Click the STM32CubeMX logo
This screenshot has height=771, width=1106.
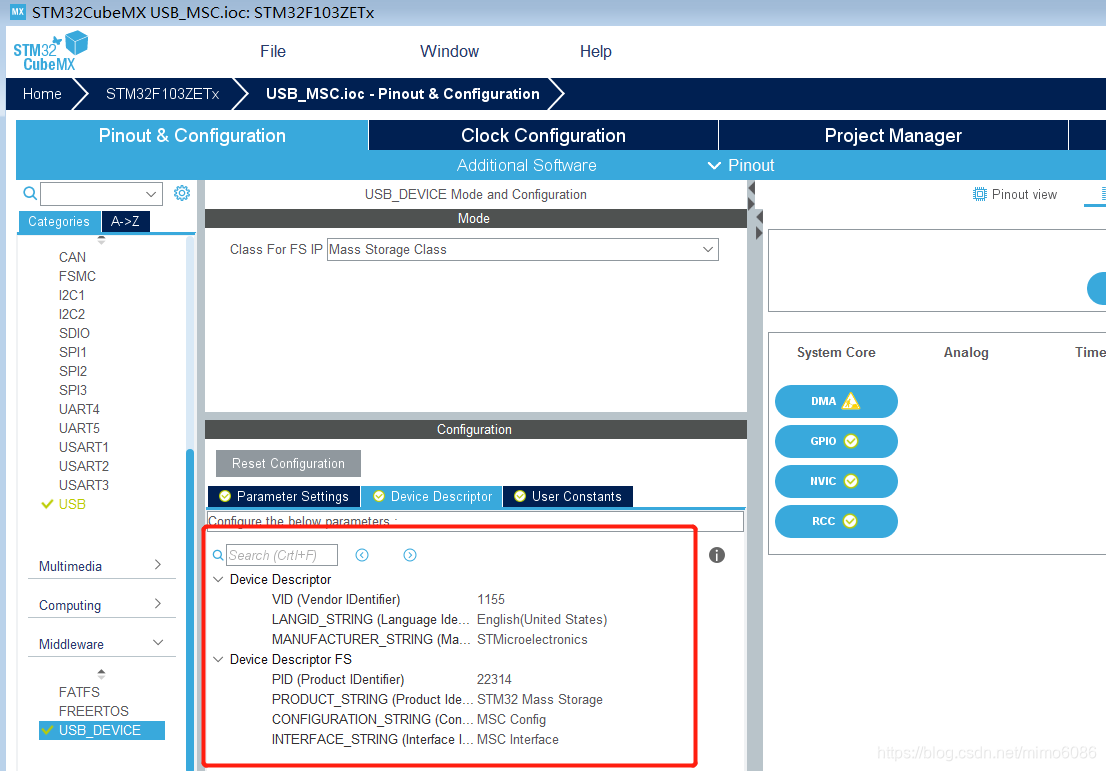tap(51, 51)
